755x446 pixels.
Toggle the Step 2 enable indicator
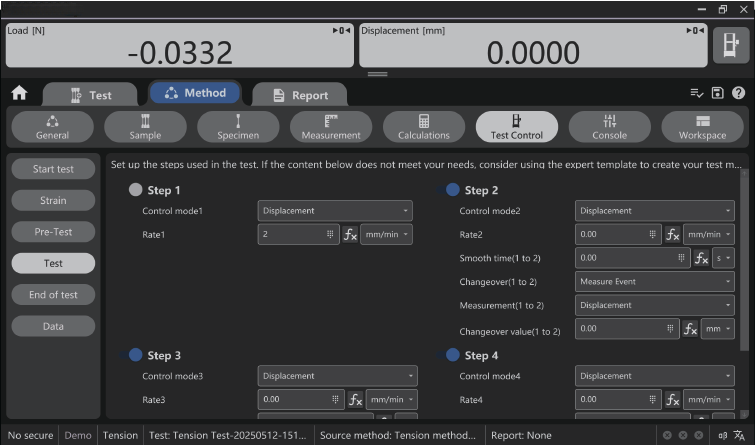pyautogui.click(x=453, y=190)
